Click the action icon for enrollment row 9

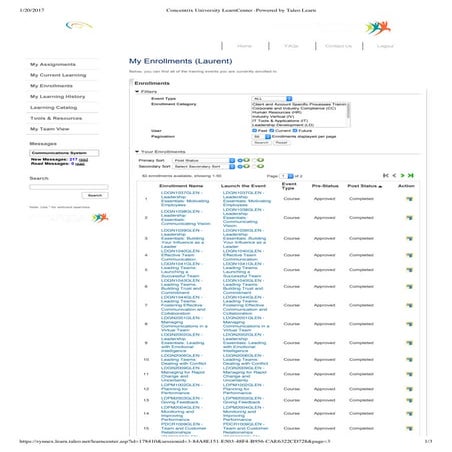point(409,343)
